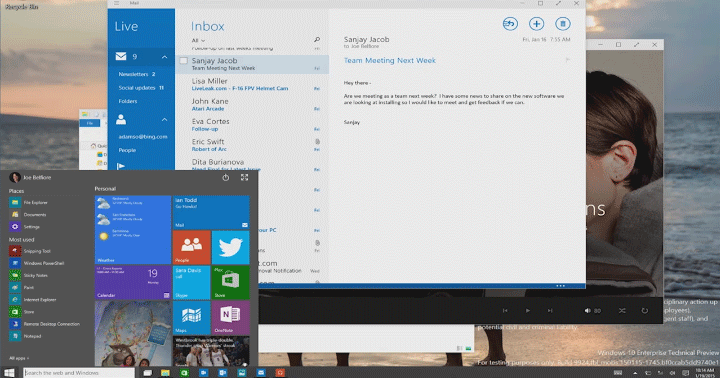The image size is (720, 378).
Task: Open Eva Cortes Follow-up email
Action: [252, 124]
